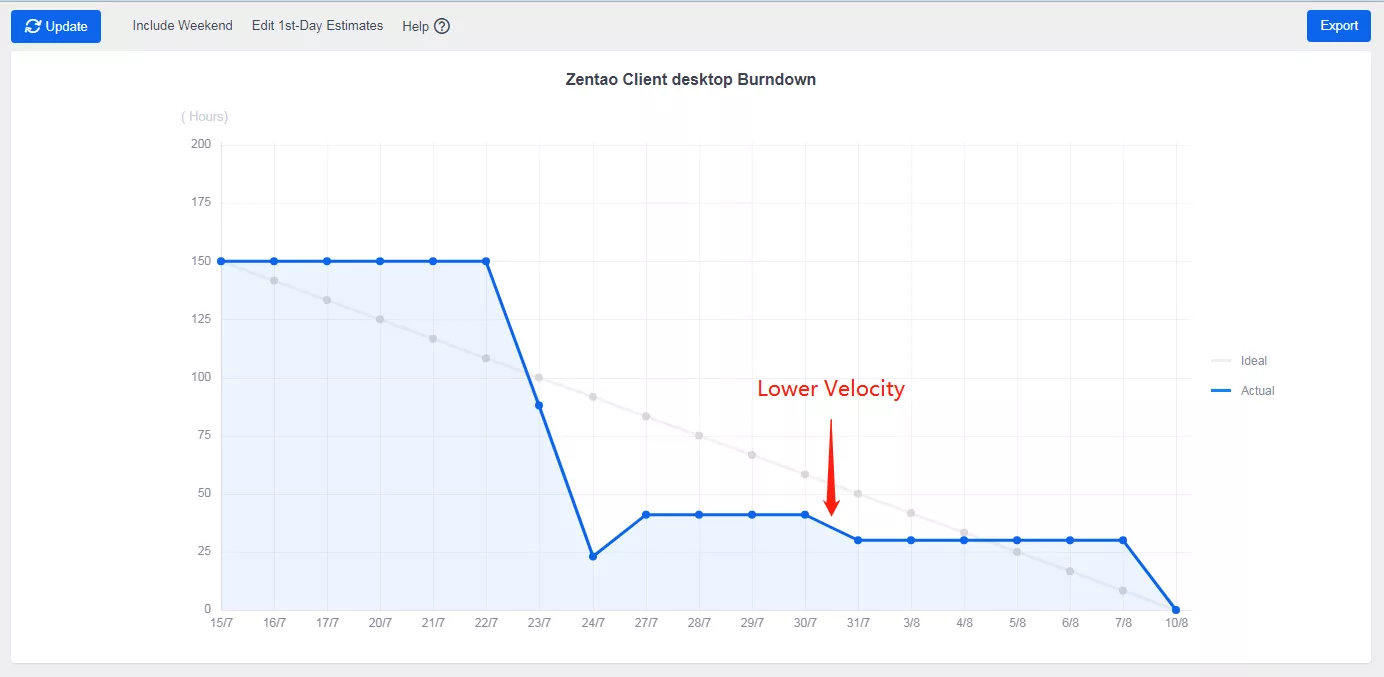Click the Help question mark icon
Screen dimensions: 1384x677
click(x=442, y=26)
